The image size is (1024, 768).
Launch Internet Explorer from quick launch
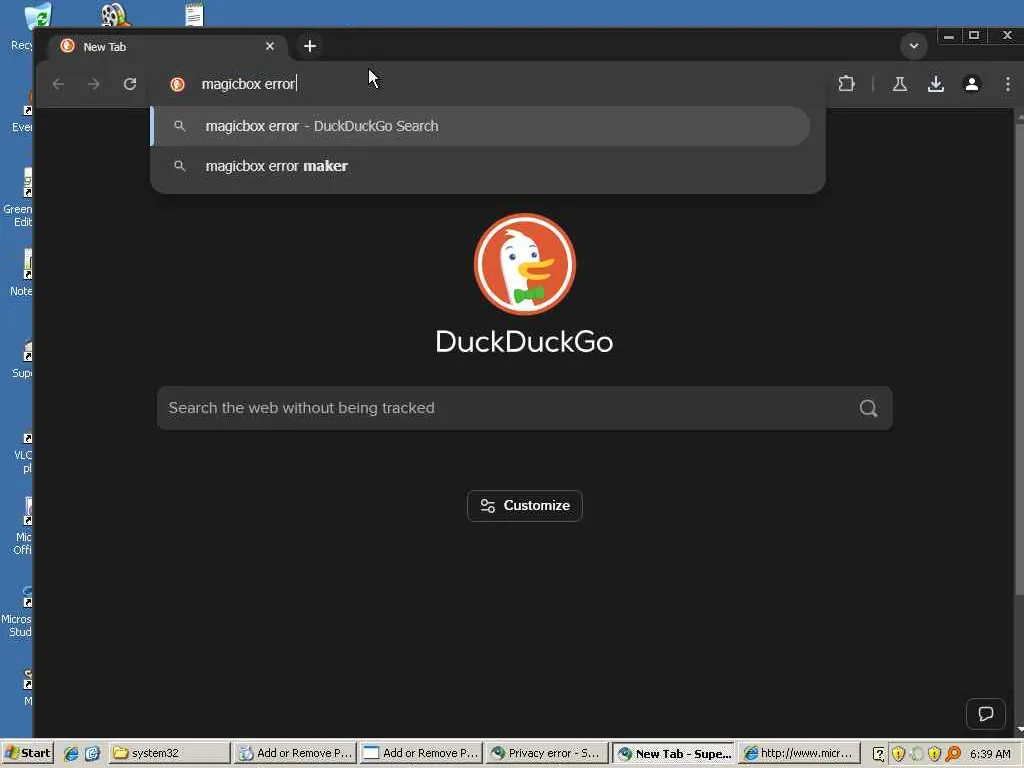pyautogui.click(x=71, y=754)
